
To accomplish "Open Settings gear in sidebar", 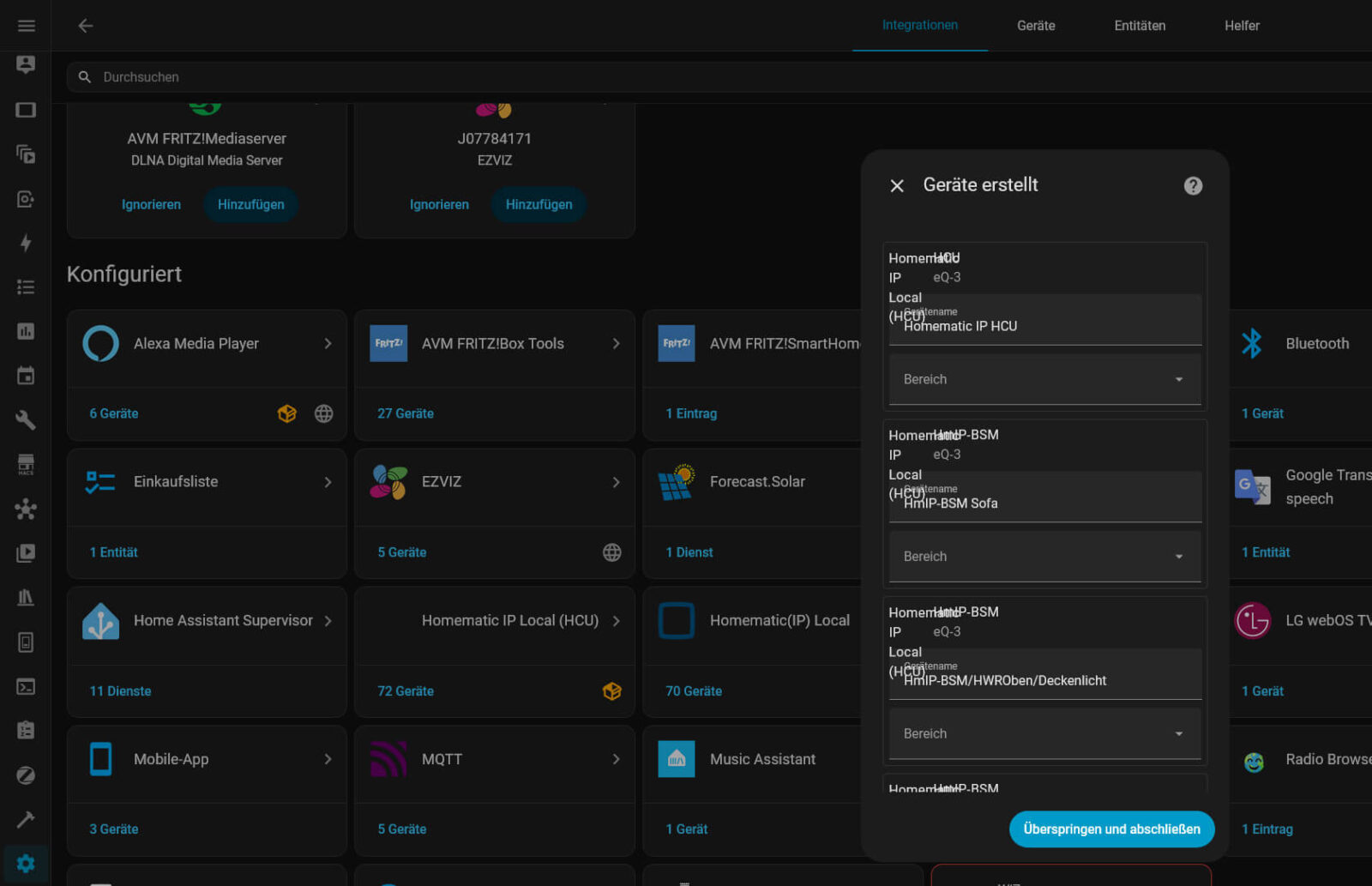I will tap(26, 864).
